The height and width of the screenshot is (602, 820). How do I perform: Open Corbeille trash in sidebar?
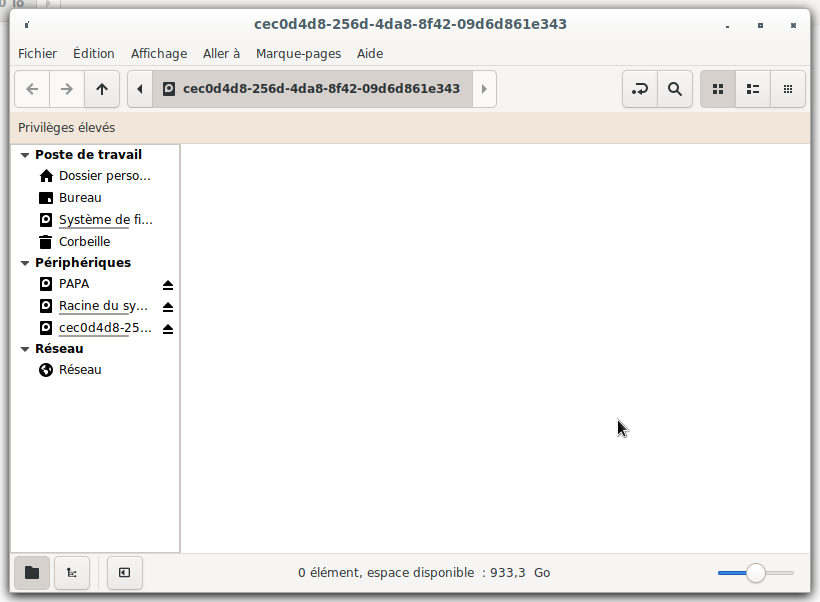[84, 241]
